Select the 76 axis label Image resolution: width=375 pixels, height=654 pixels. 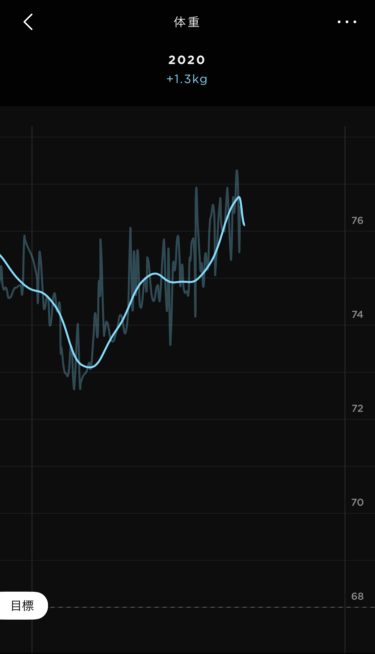pos(357,220)
